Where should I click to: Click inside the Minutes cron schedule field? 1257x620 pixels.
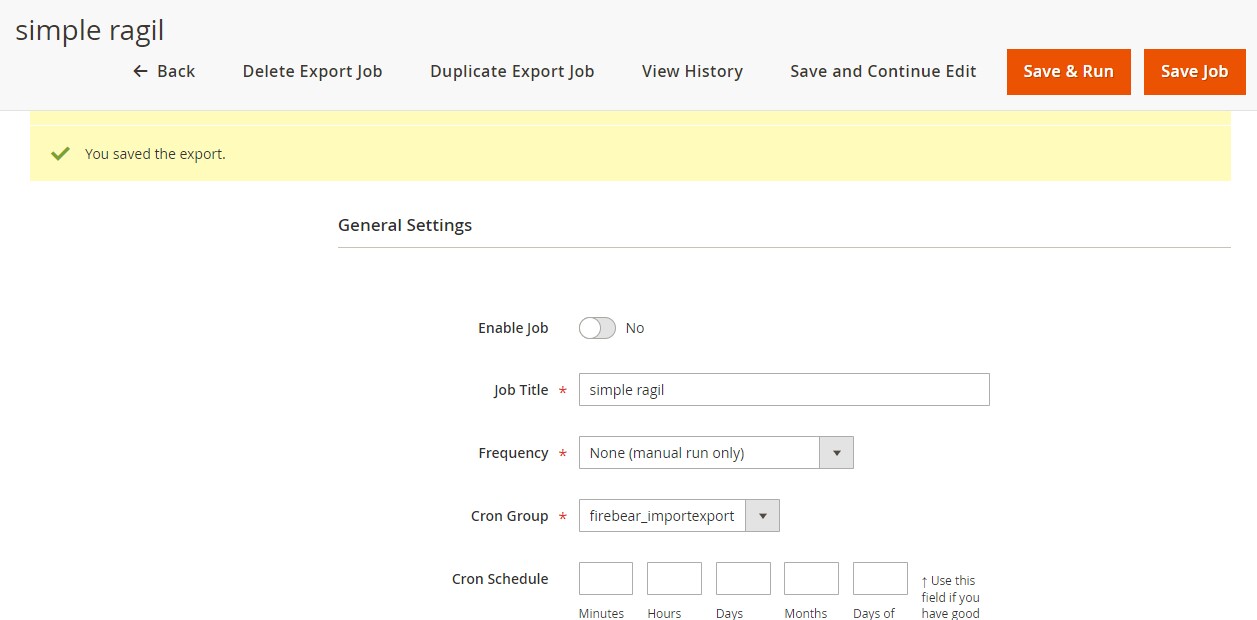604,578
